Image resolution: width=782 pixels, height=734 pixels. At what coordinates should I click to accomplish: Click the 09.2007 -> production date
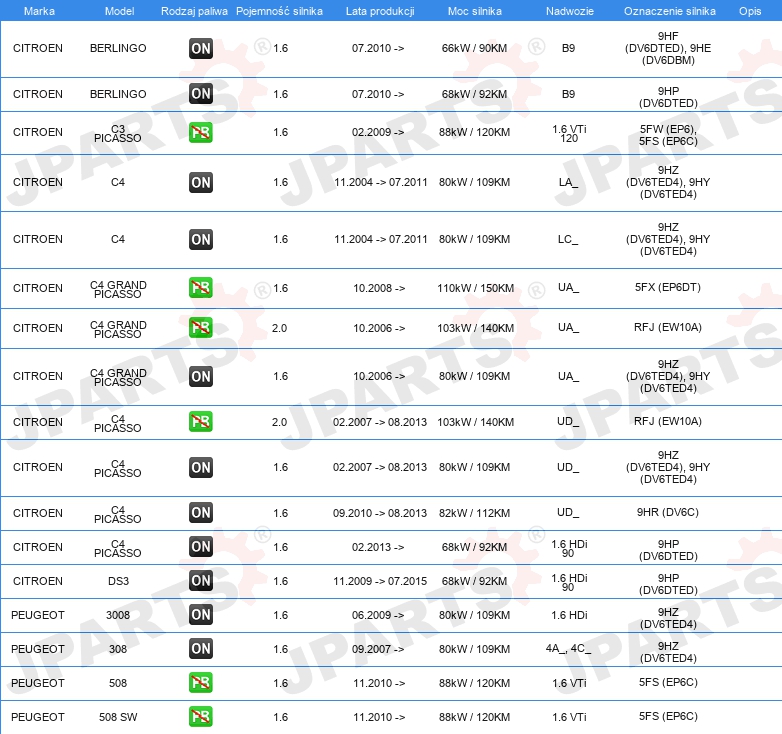(378, 649)
